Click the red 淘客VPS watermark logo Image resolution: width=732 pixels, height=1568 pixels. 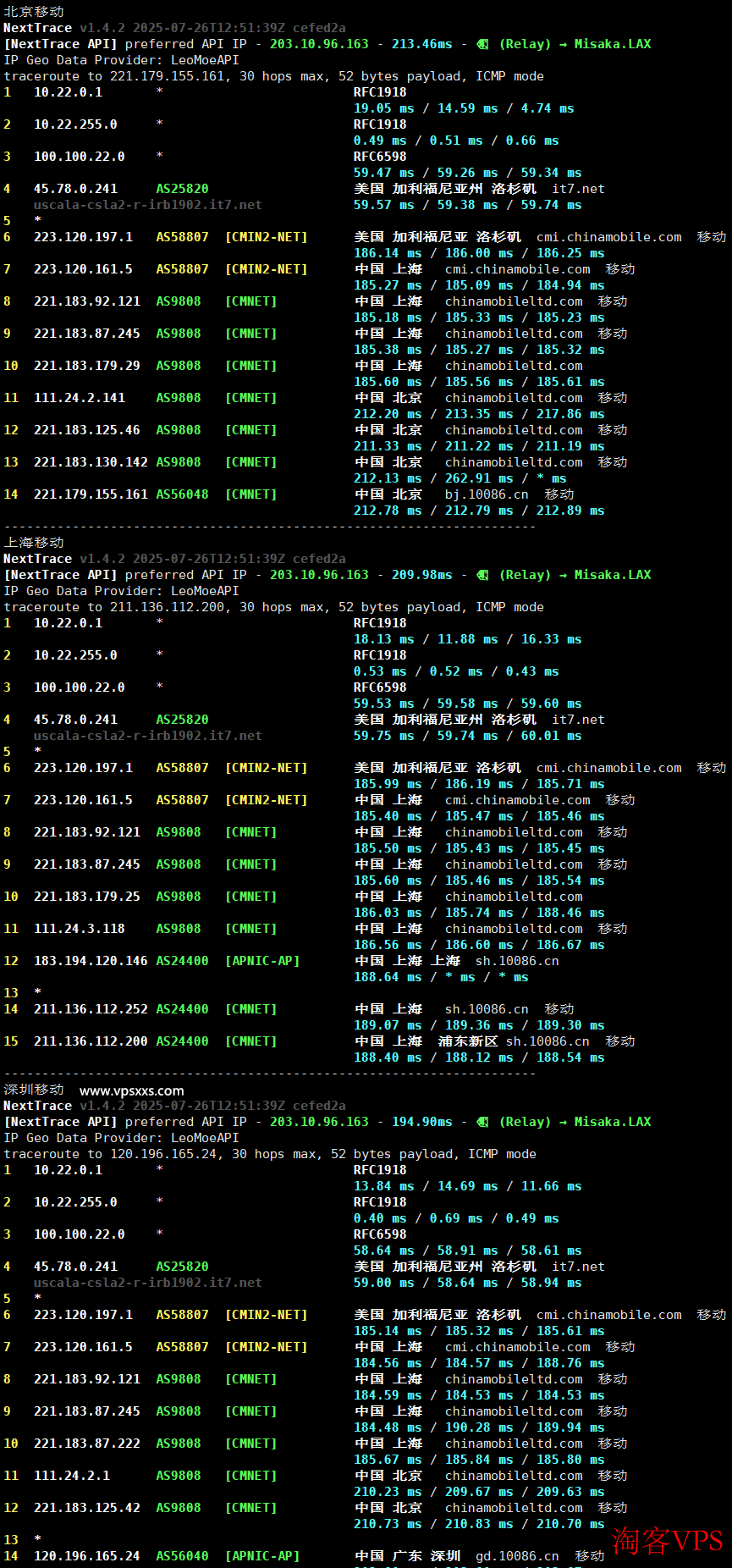667,1540
